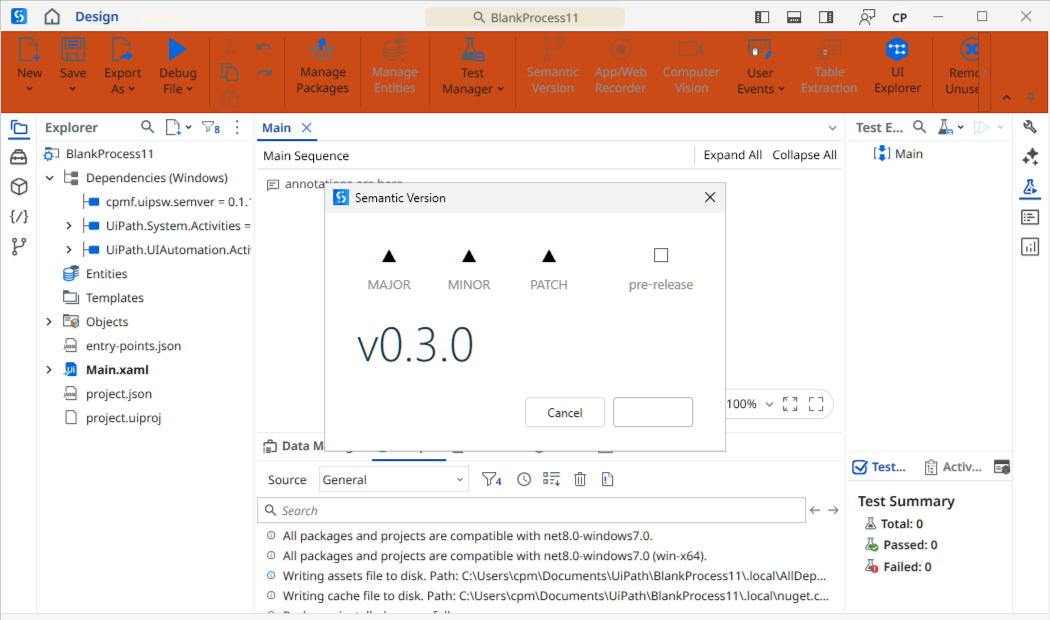Close the Main tab
This screenshot has height=620, width=1050.
(307, 128)
